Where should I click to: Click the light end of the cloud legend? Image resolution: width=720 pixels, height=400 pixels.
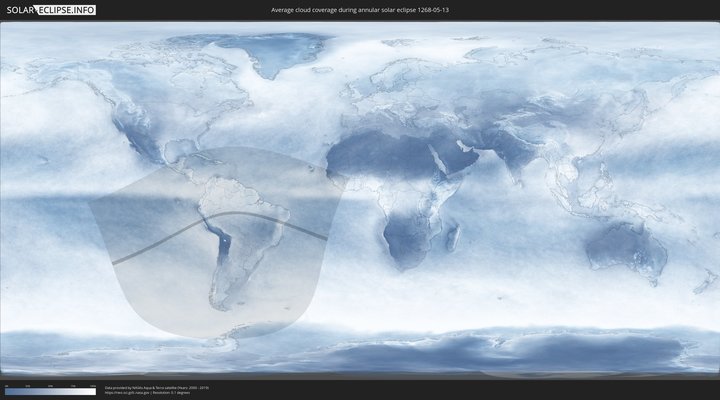coord(92,391)
